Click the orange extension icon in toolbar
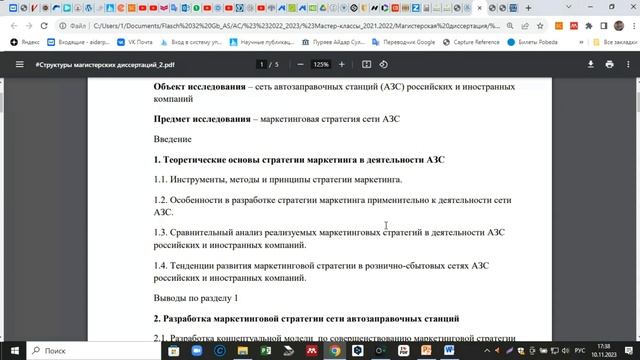640x360 pixels. [559, 26]
